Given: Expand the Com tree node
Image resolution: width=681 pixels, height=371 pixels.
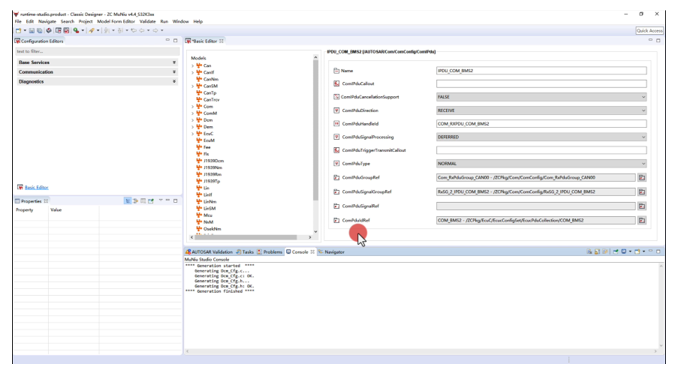Looking at the screenshot, I should coord(193,106).
